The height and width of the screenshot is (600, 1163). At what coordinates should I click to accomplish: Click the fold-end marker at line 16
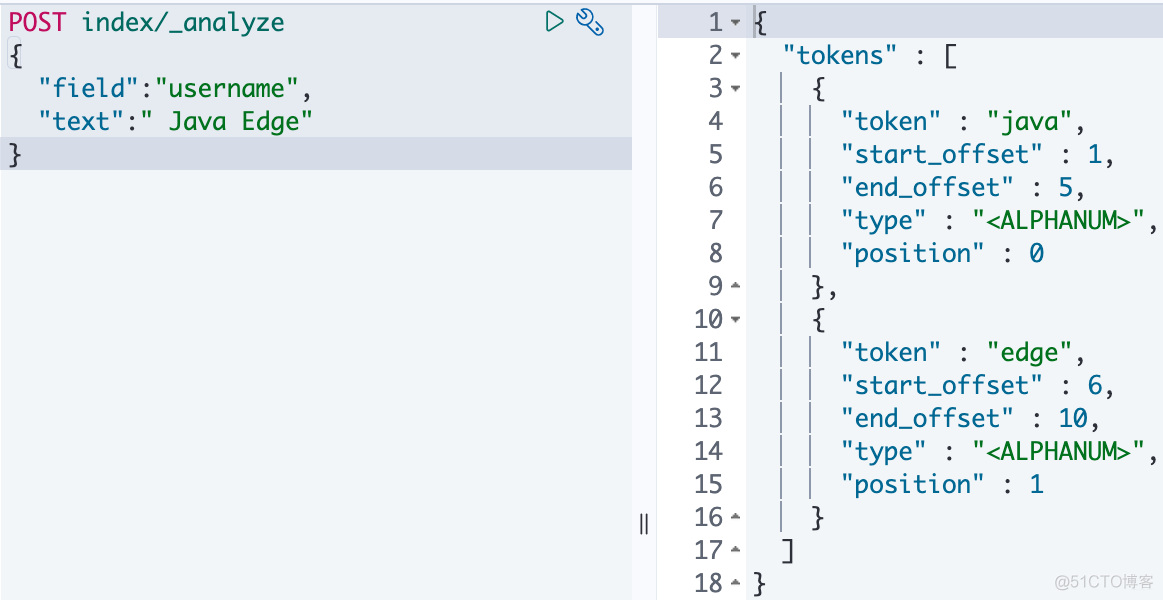(736, 518)
